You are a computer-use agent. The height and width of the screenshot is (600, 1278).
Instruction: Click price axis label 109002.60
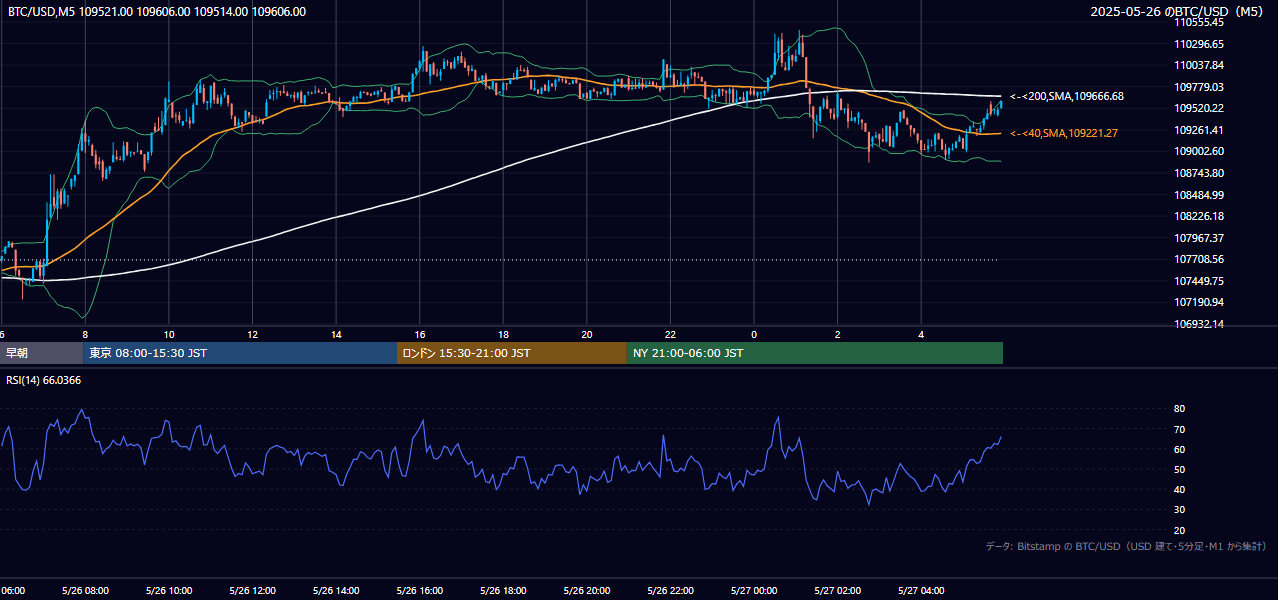pyautogui.click(x=1199, y=151)
